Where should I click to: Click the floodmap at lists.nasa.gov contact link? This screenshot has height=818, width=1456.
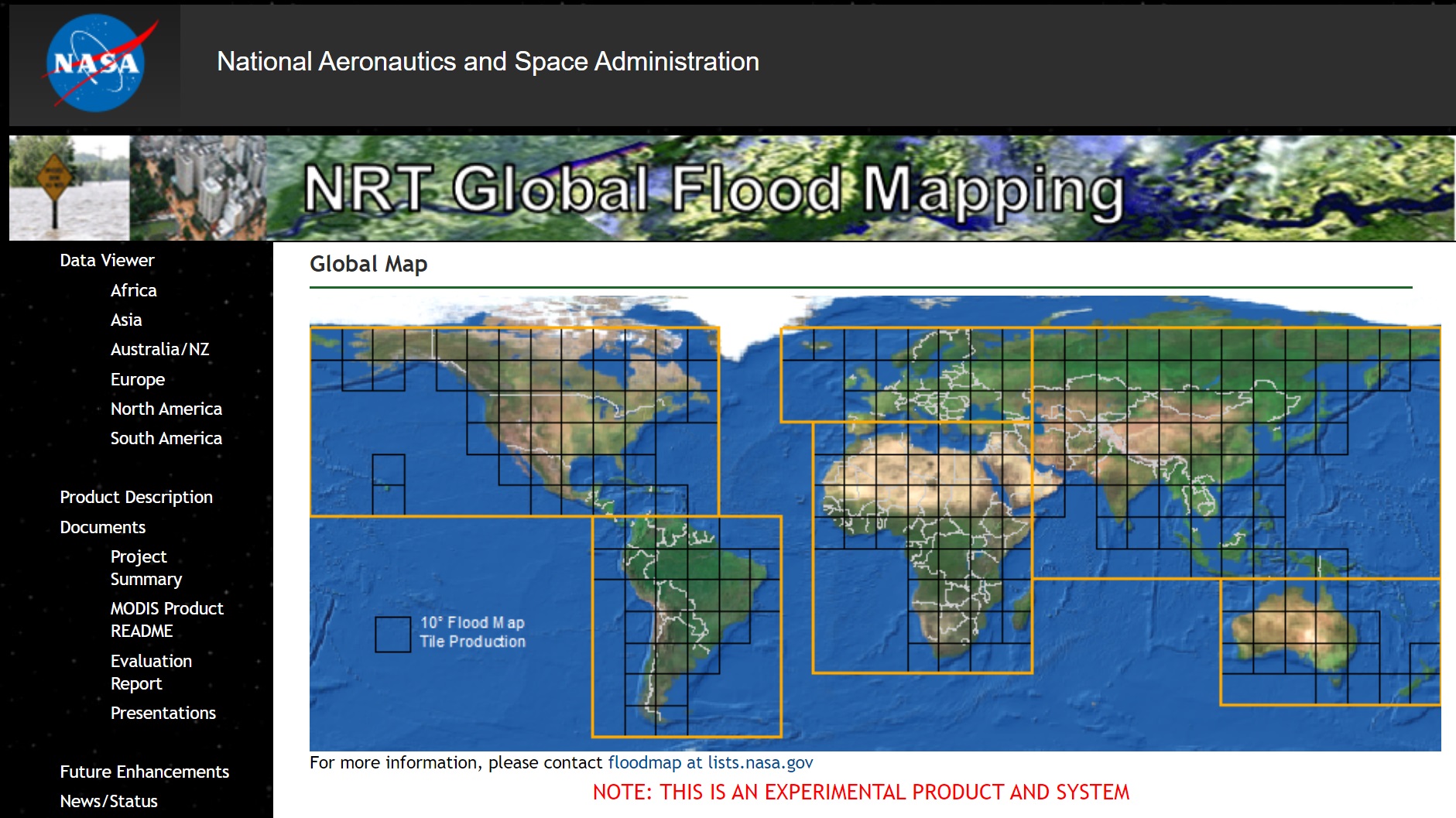coord(710,762)
